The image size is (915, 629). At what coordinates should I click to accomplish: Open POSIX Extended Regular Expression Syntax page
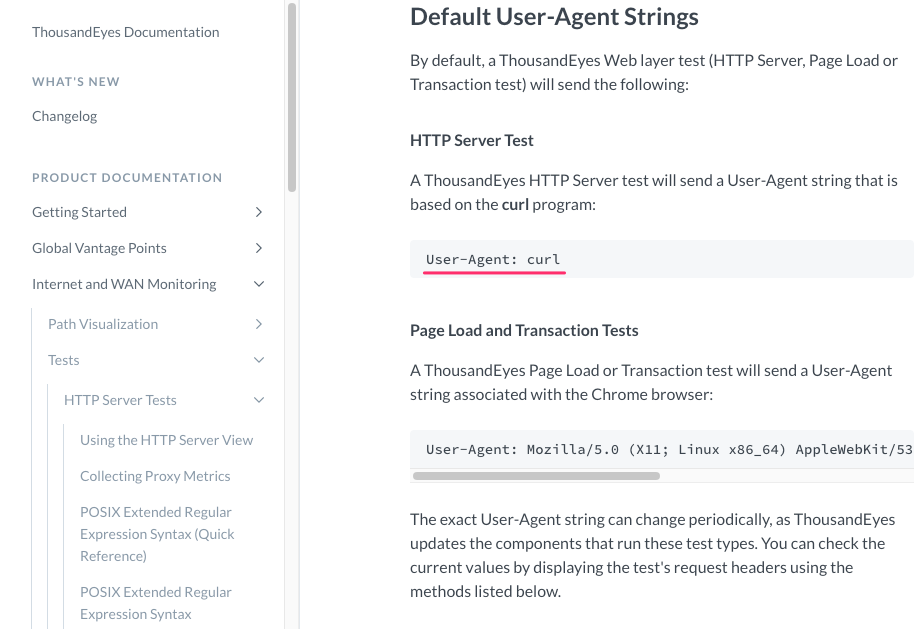[156, 603]
